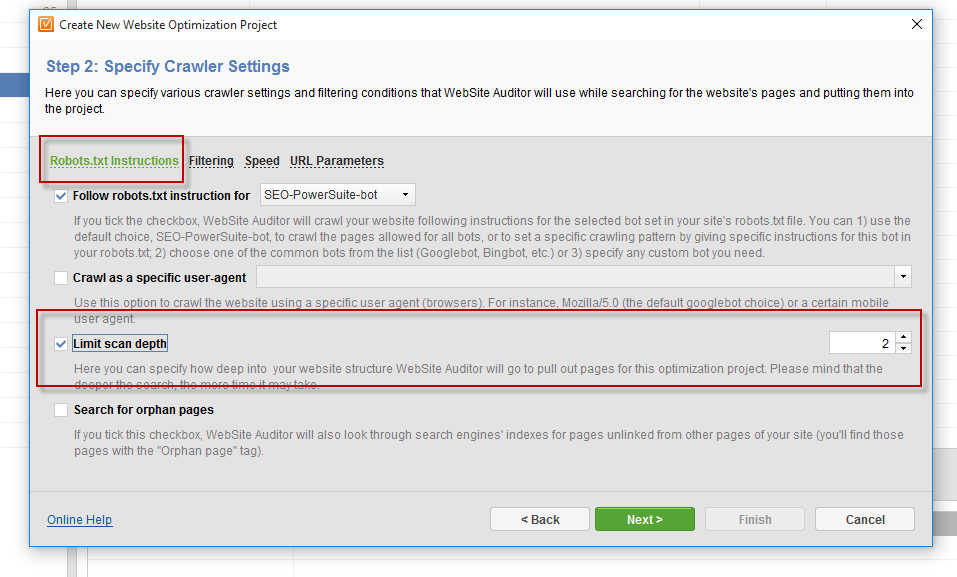Increase scan depth with up arrow
This screenshot has height=577, width=957.
pos(903,337)
